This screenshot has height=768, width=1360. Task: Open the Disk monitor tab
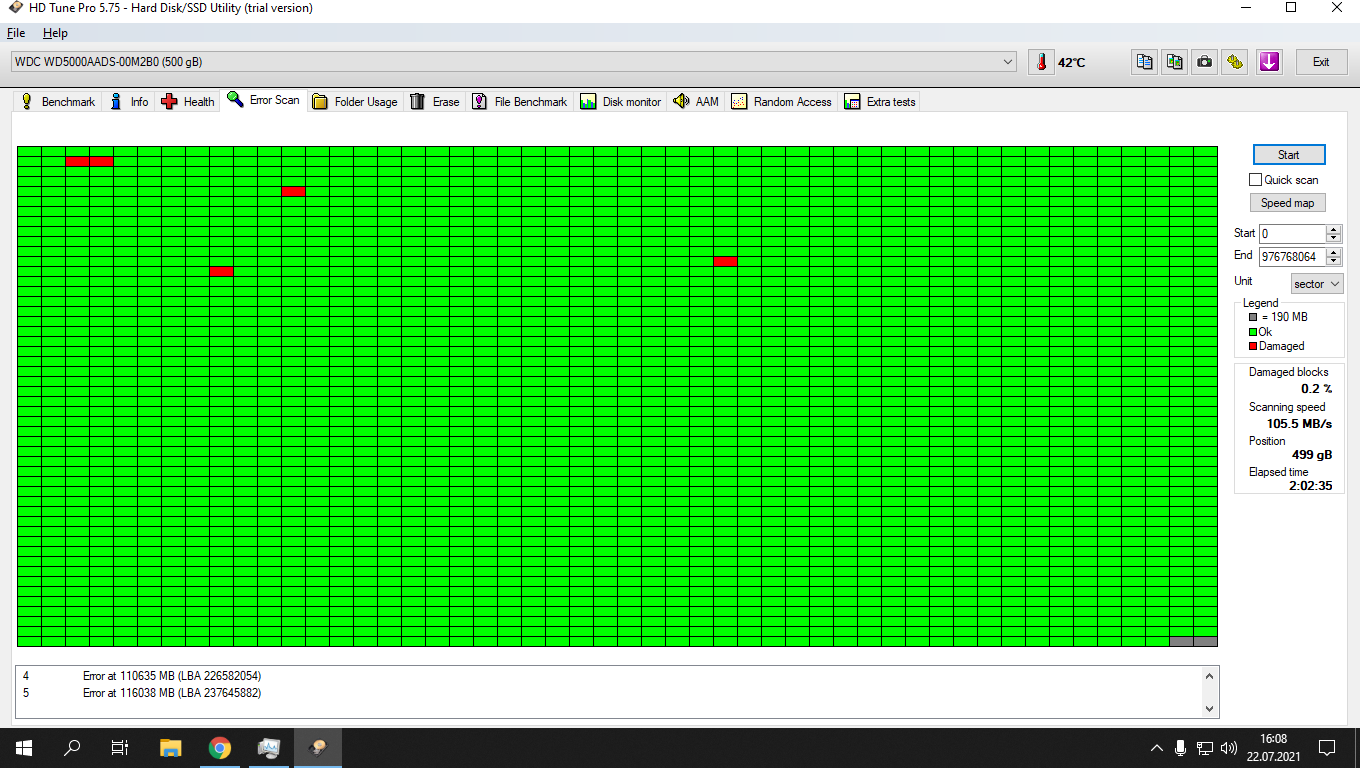pos(621,102)
